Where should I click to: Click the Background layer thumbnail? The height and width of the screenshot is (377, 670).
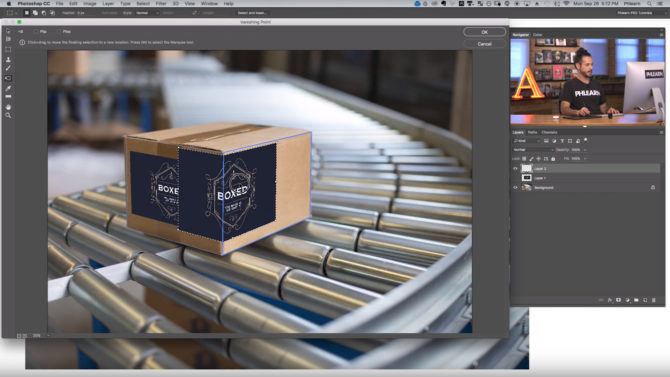(x=526, y=187)
